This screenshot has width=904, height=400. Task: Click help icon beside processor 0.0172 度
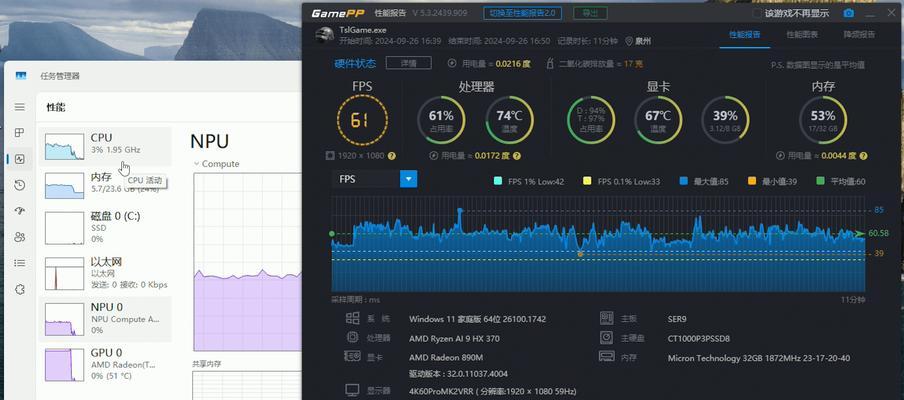click(x=517, y=156)
